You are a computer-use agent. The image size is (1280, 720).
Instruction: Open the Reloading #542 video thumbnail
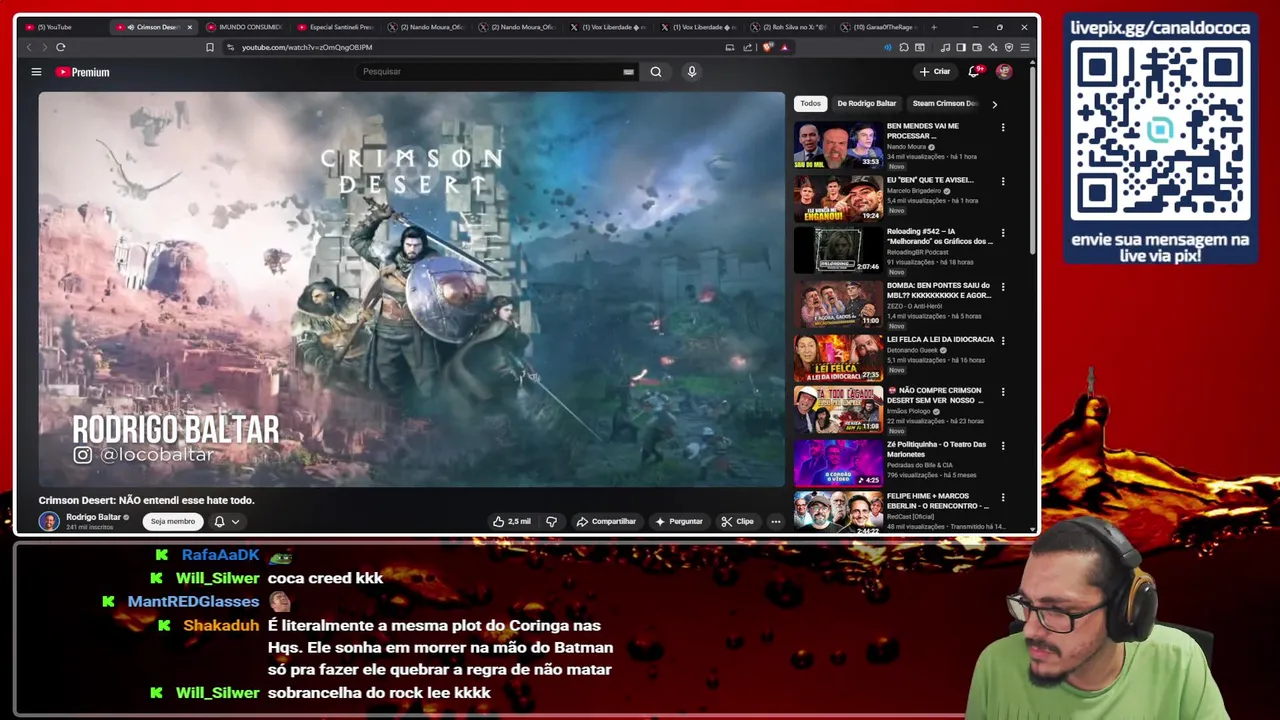(x=838, y=250)
